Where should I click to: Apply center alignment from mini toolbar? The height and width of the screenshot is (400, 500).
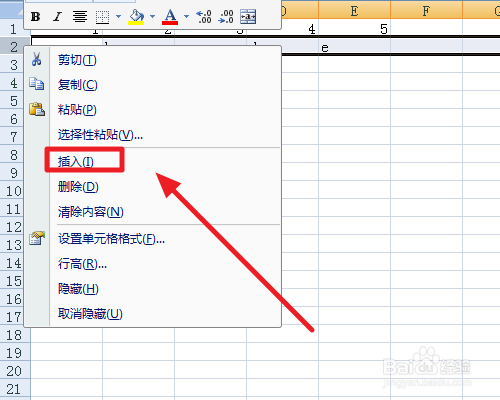(80, 16)
